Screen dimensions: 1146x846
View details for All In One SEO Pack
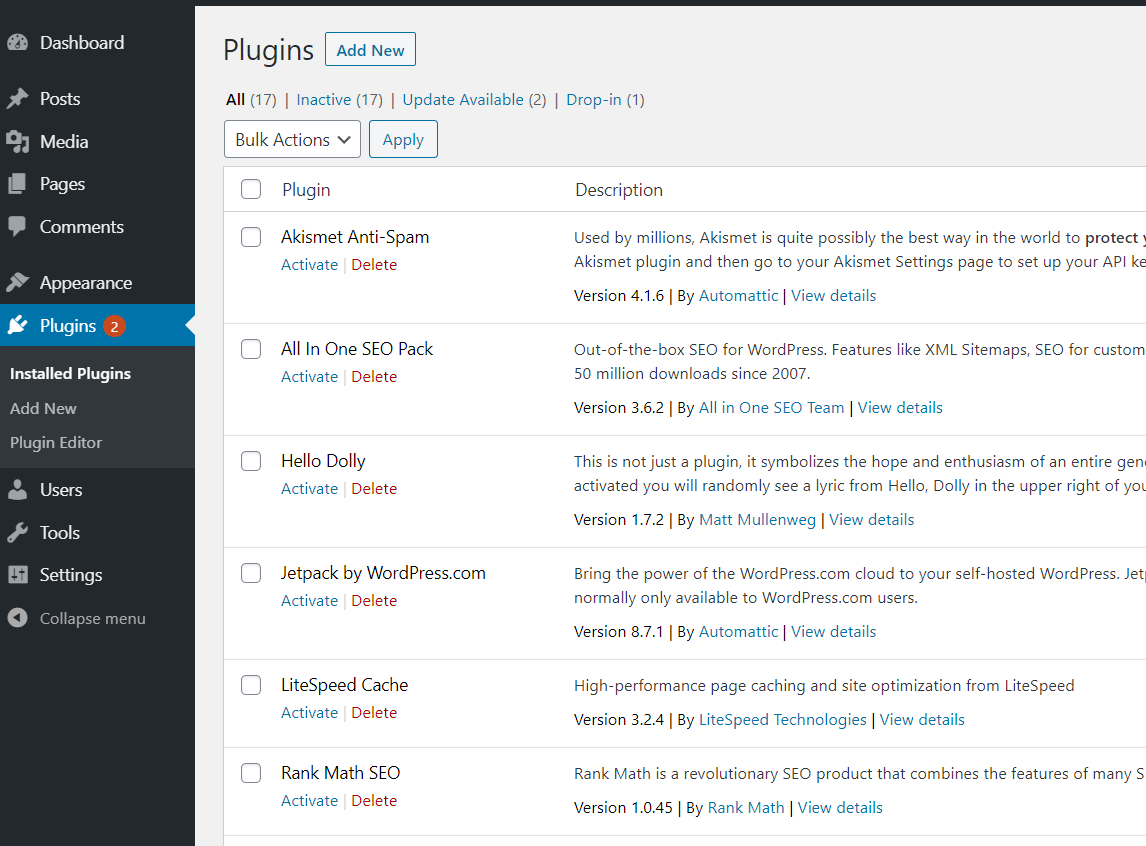(900, 407)
